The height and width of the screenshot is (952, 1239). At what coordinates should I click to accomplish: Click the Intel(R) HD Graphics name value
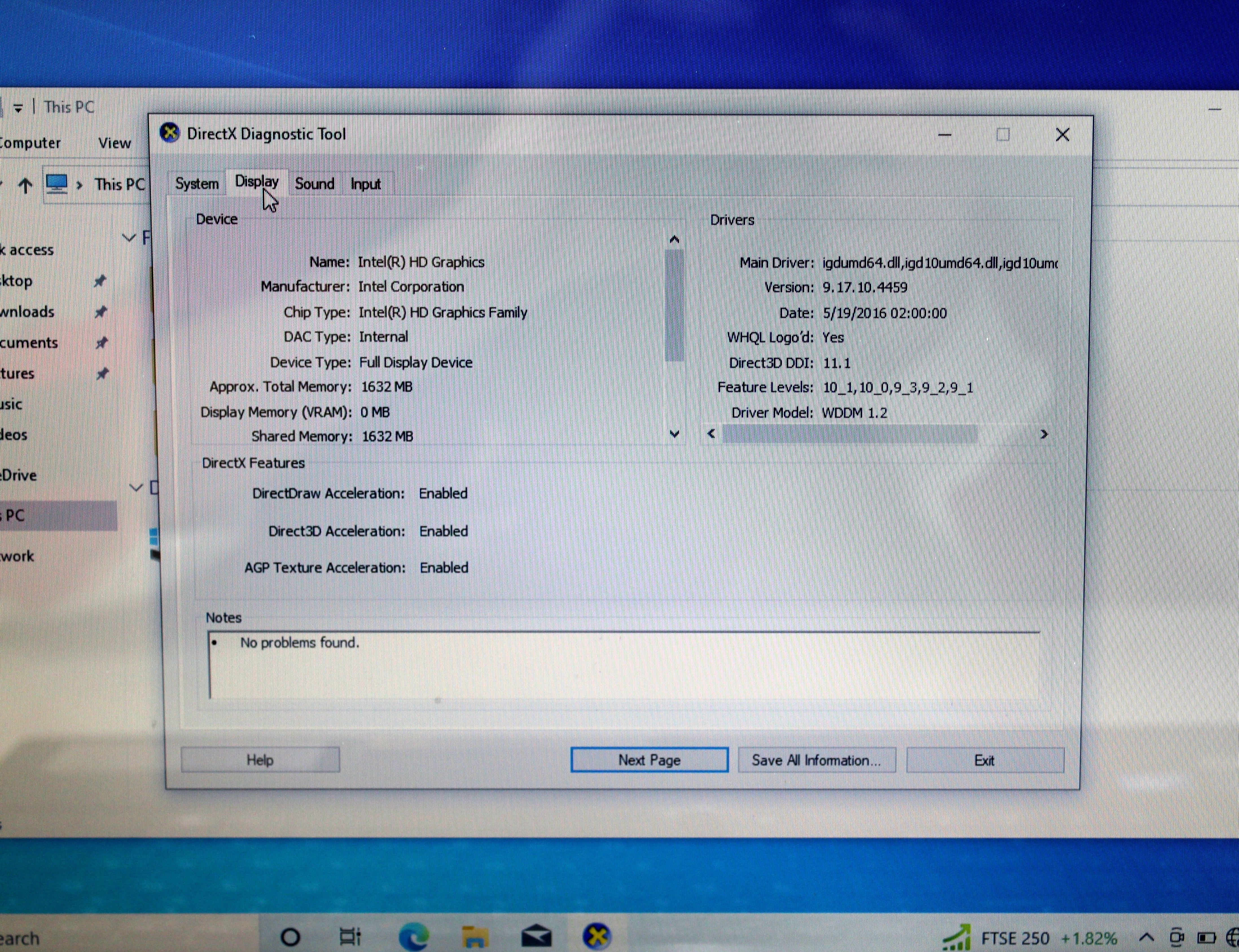point(421,262)
